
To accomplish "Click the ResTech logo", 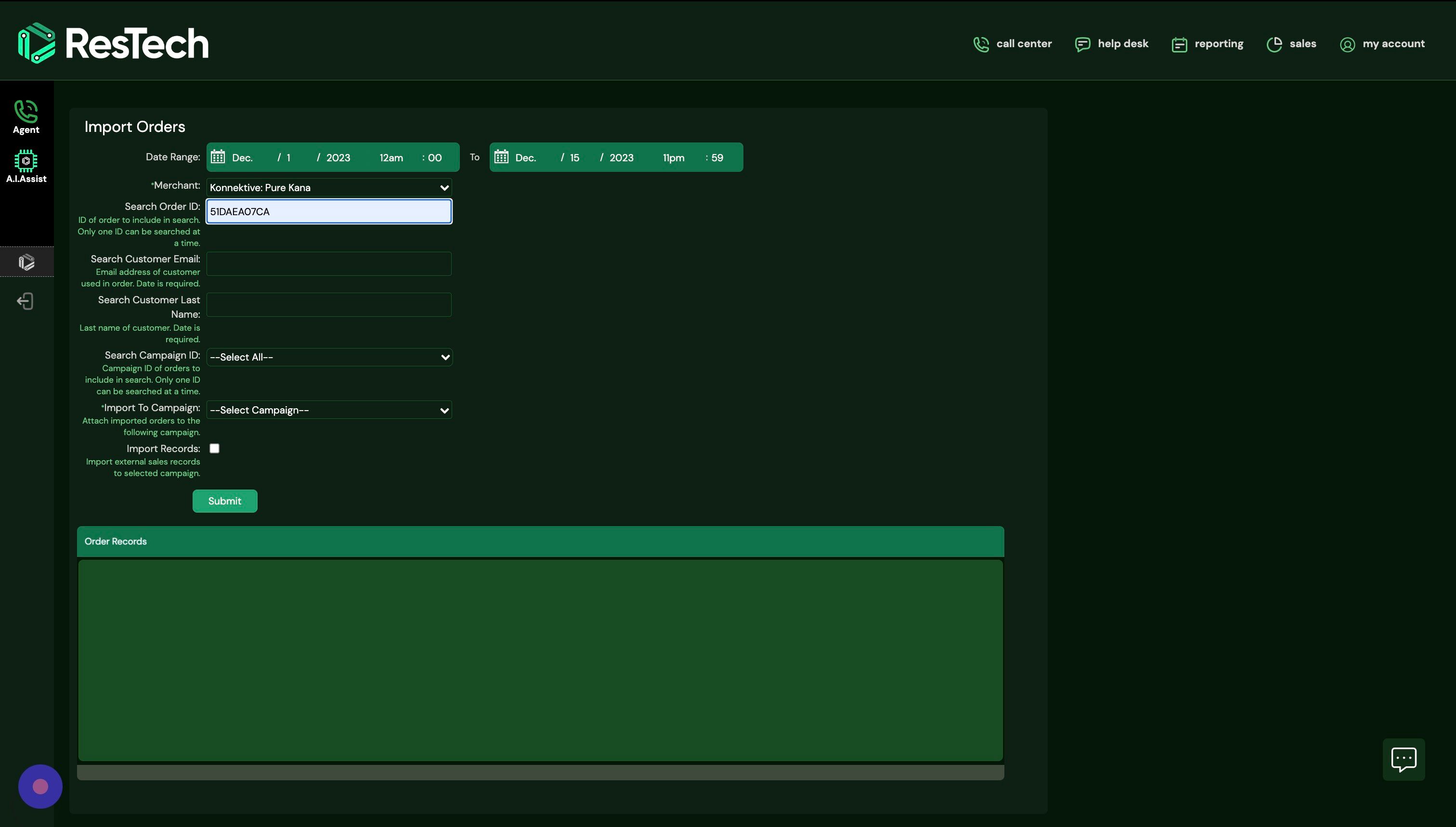I will [x=113, y=42].
